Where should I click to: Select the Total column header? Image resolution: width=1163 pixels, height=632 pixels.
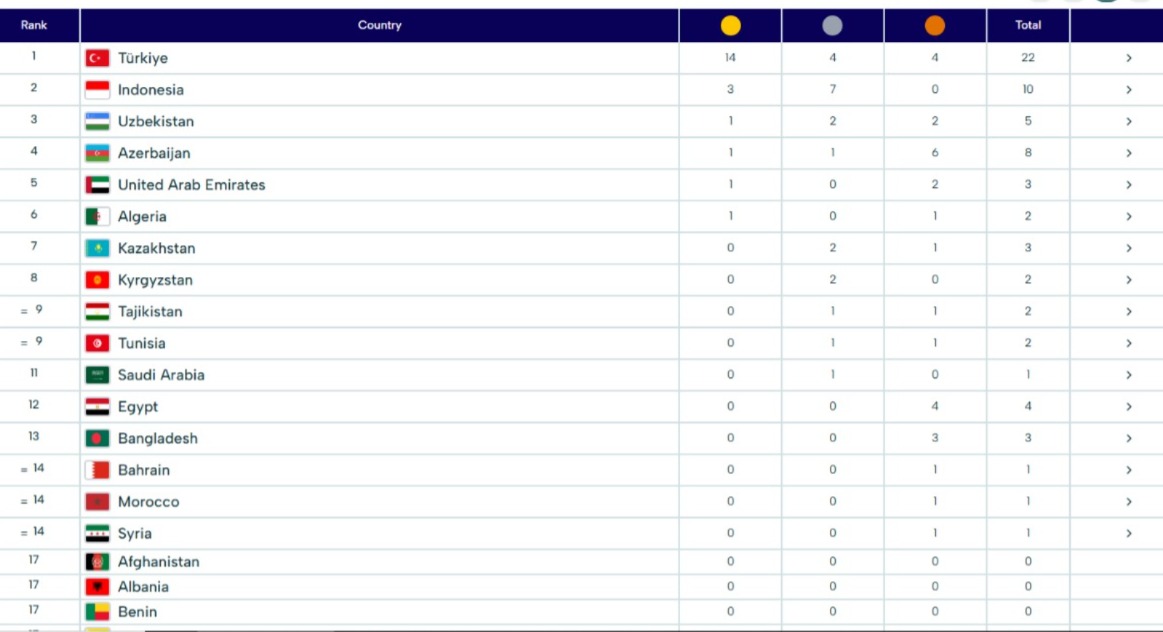tap(1028, 25)
